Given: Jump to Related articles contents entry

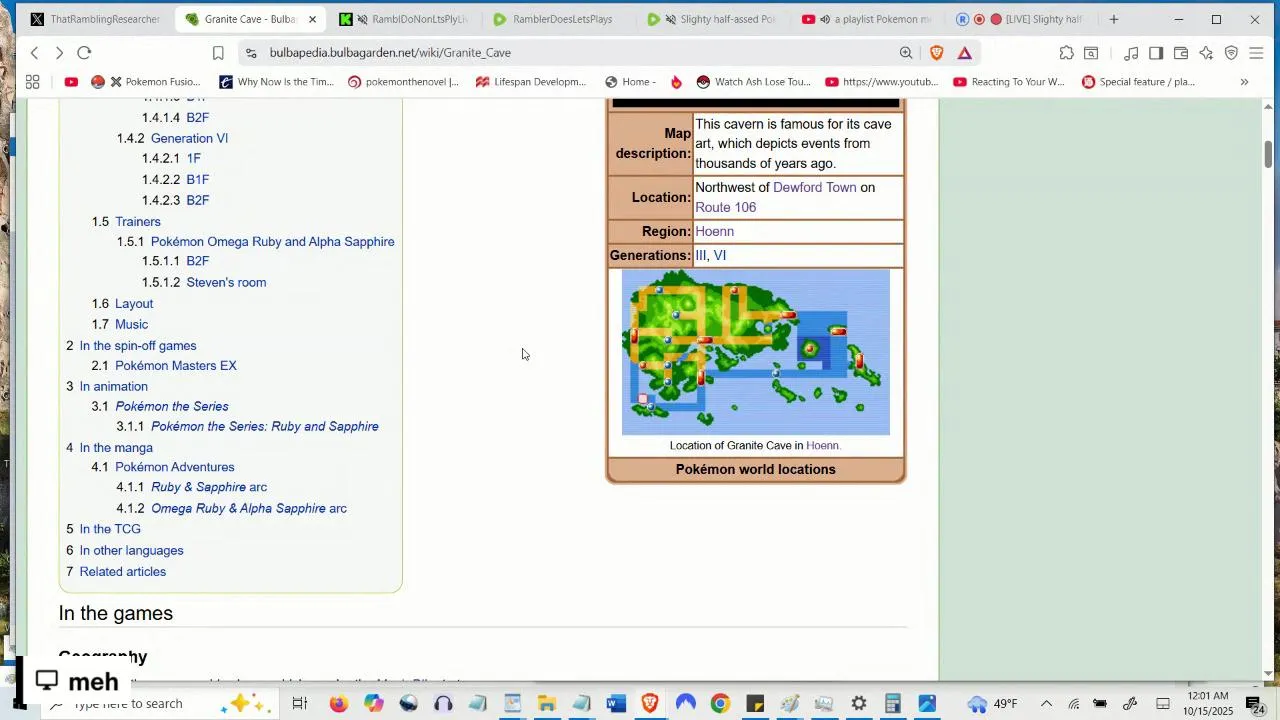Looking at the screenshot, I should click(123, 571).
